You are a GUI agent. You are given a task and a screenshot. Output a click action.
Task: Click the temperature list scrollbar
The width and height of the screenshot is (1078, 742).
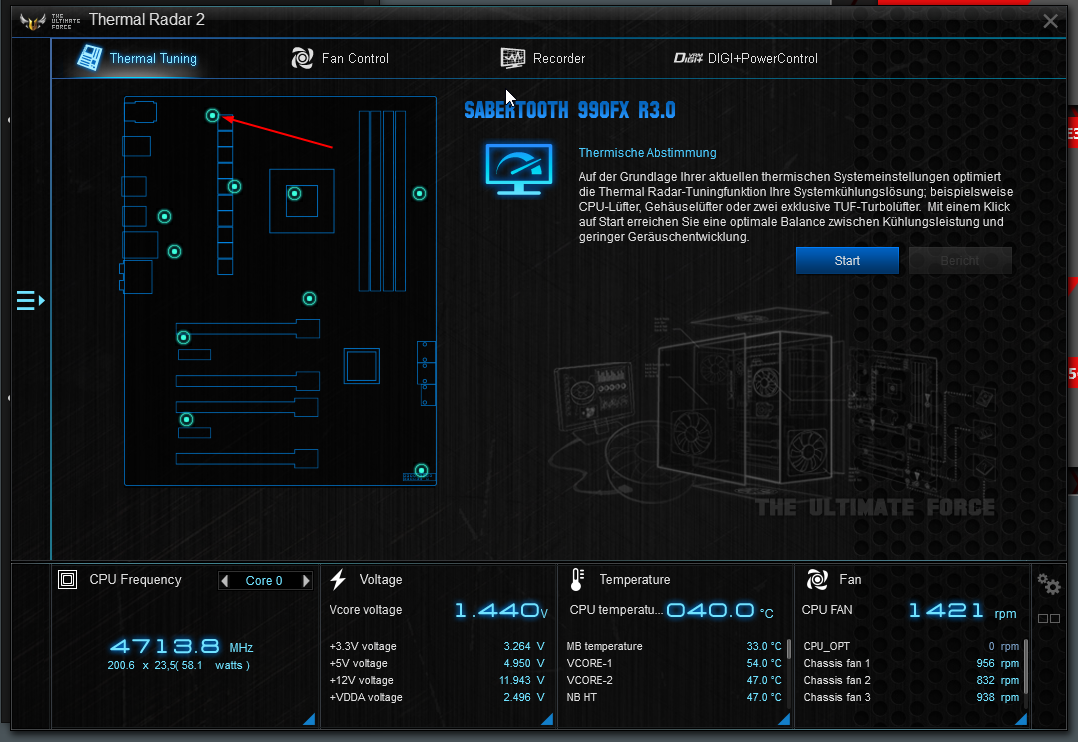[x=789, y=650]
